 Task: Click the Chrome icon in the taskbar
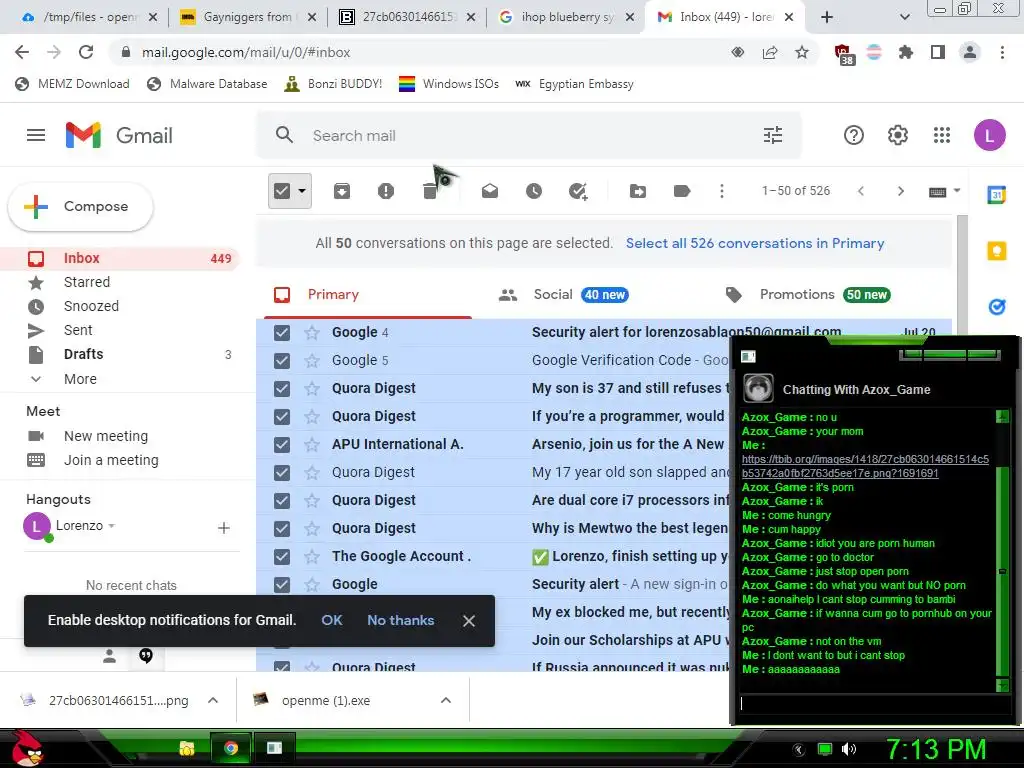[231, 748]
